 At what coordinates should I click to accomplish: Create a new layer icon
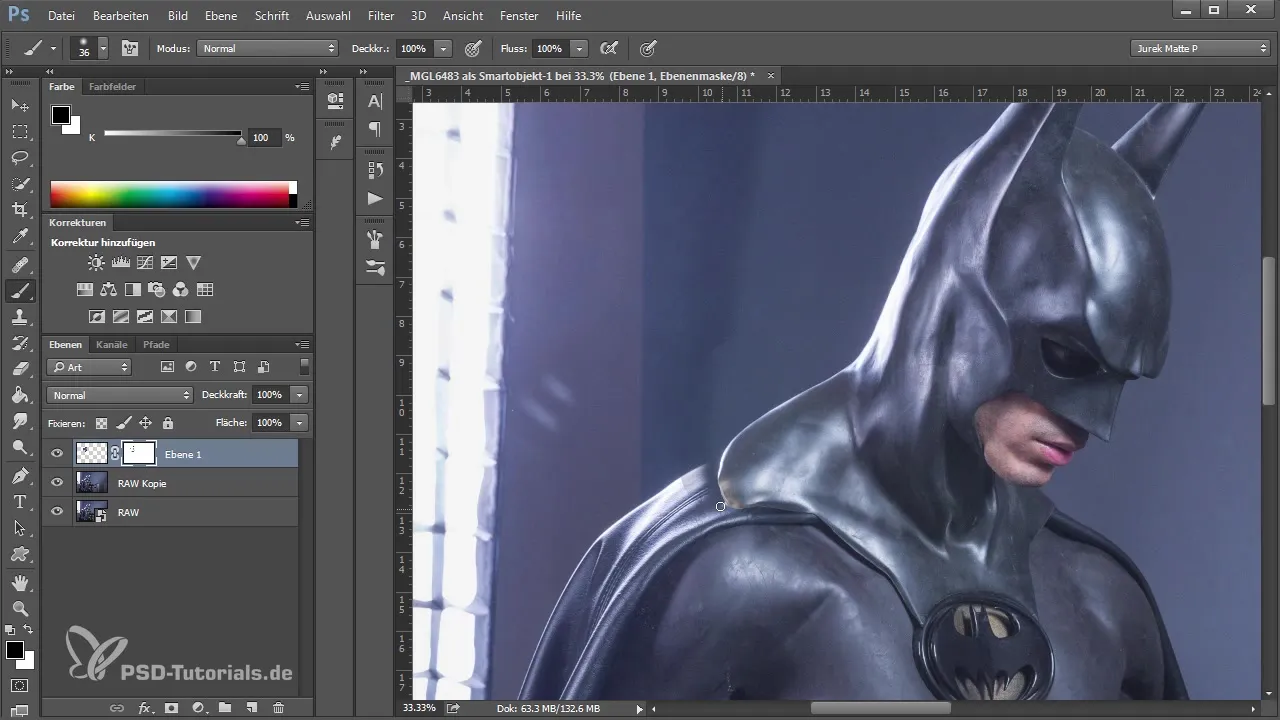coord(252,708)
